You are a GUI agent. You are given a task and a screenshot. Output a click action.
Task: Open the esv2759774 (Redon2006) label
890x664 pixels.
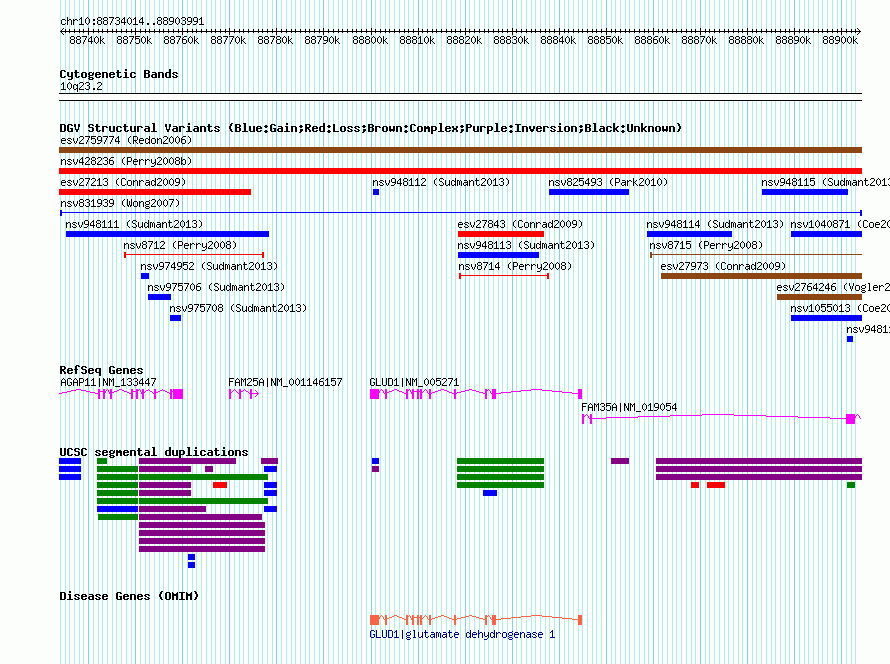pos(126,140)
